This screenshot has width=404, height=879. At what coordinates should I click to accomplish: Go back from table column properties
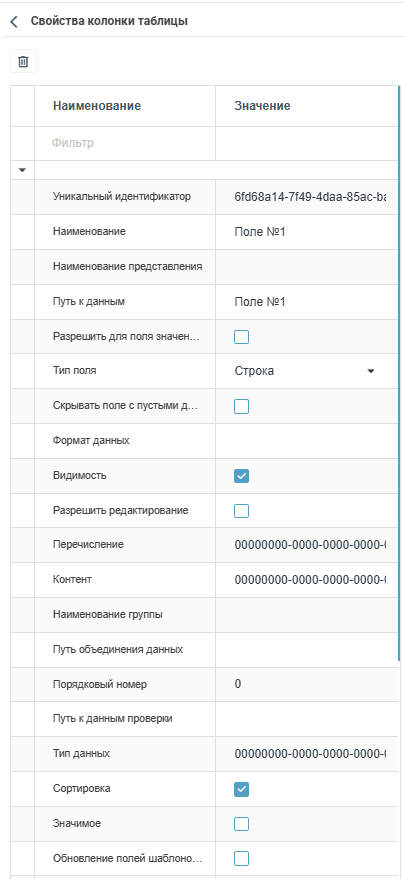(x=14, y=22)
